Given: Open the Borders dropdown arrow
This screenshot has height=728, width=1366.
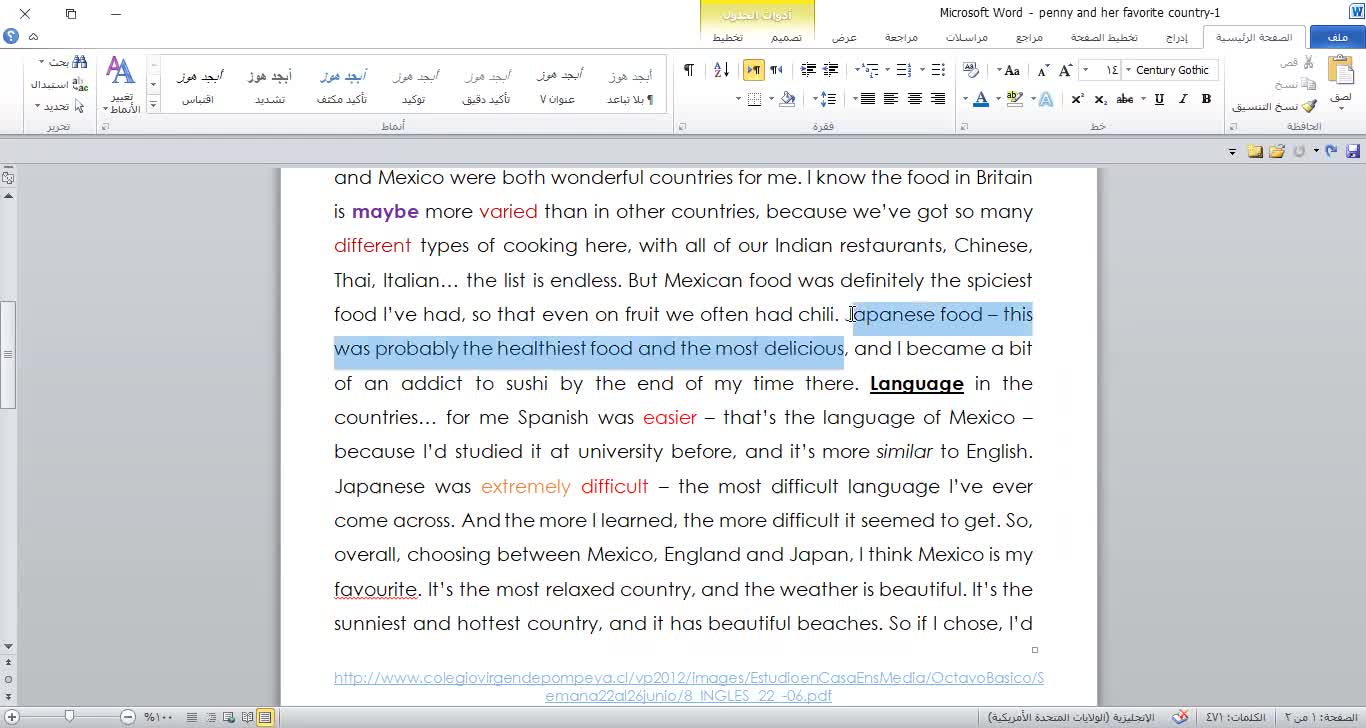Looking at the screenshot, I should click(x=739, y=99).
